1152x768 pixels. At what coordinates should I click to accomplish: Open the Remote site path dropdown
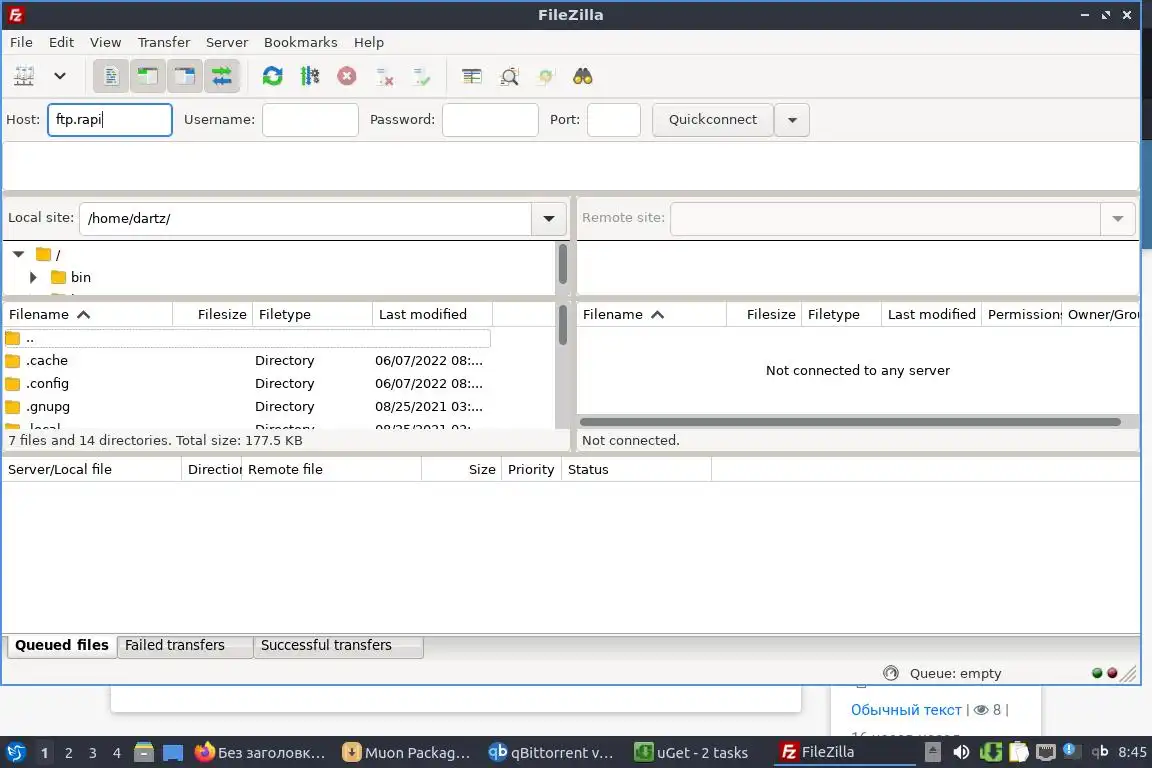pyautogui.click(x=1117, y=218)
